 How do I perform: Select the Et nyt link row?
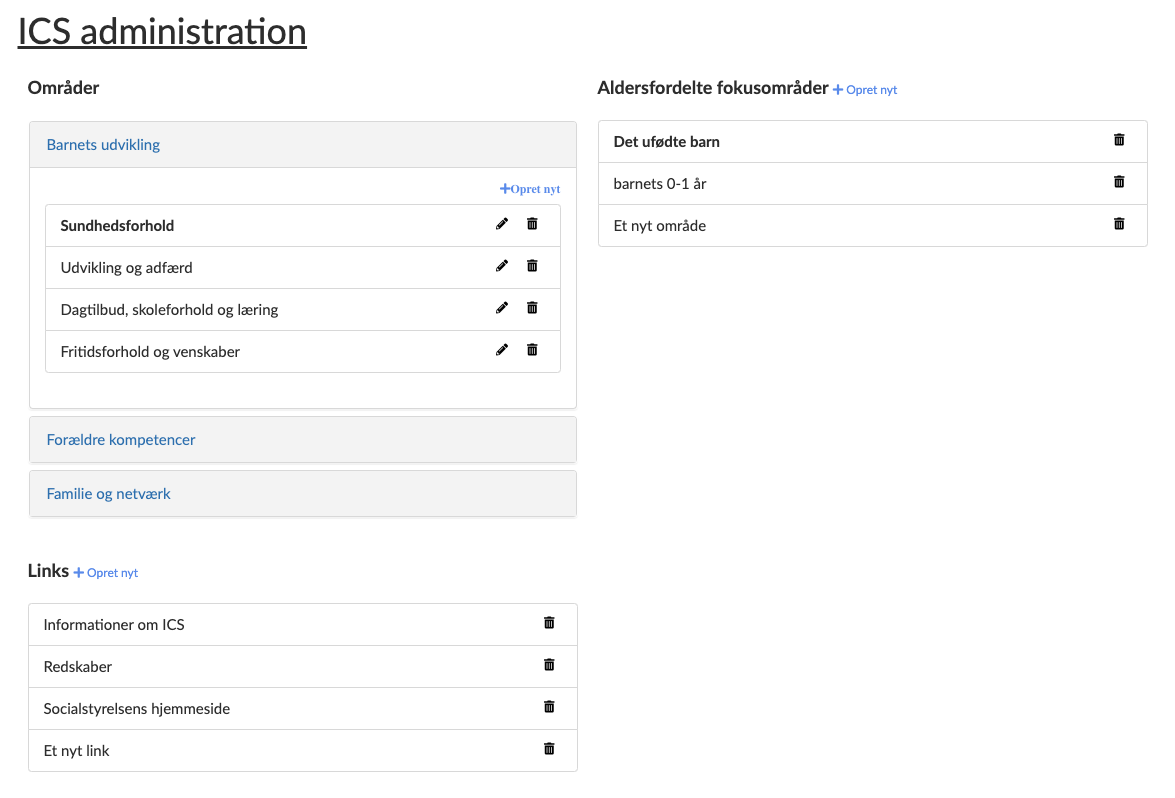[x=77, y=751]
